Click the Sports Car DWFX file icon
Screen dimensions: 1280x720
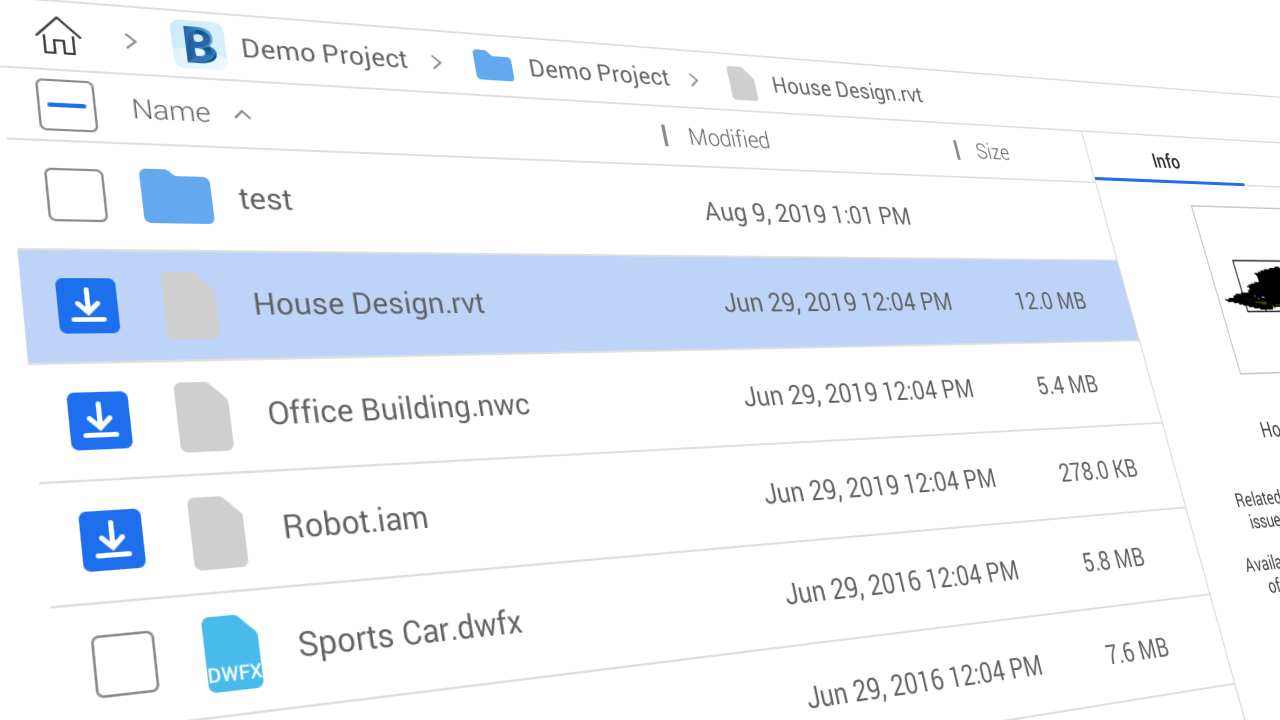(x=232, y=654)
